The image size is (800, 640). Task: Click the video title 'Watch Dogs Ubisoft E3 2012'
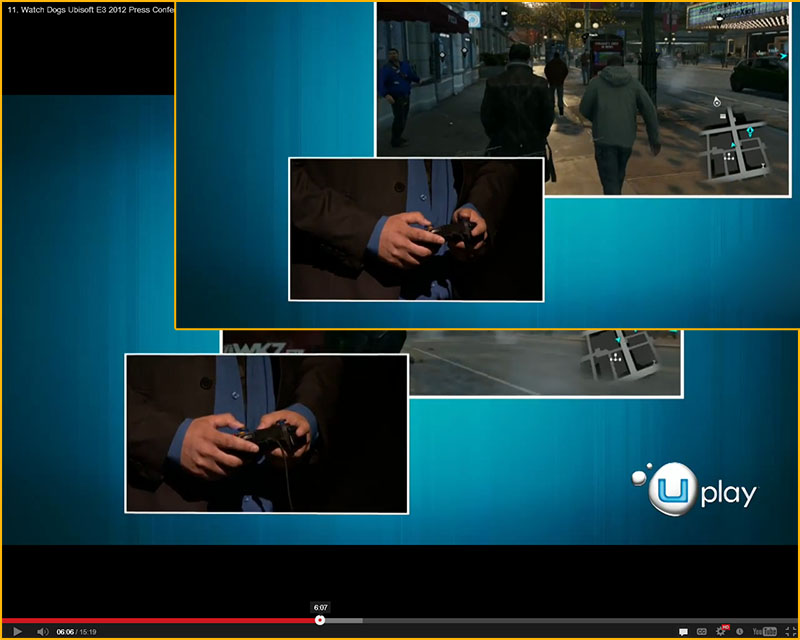[x=90, y=10]
